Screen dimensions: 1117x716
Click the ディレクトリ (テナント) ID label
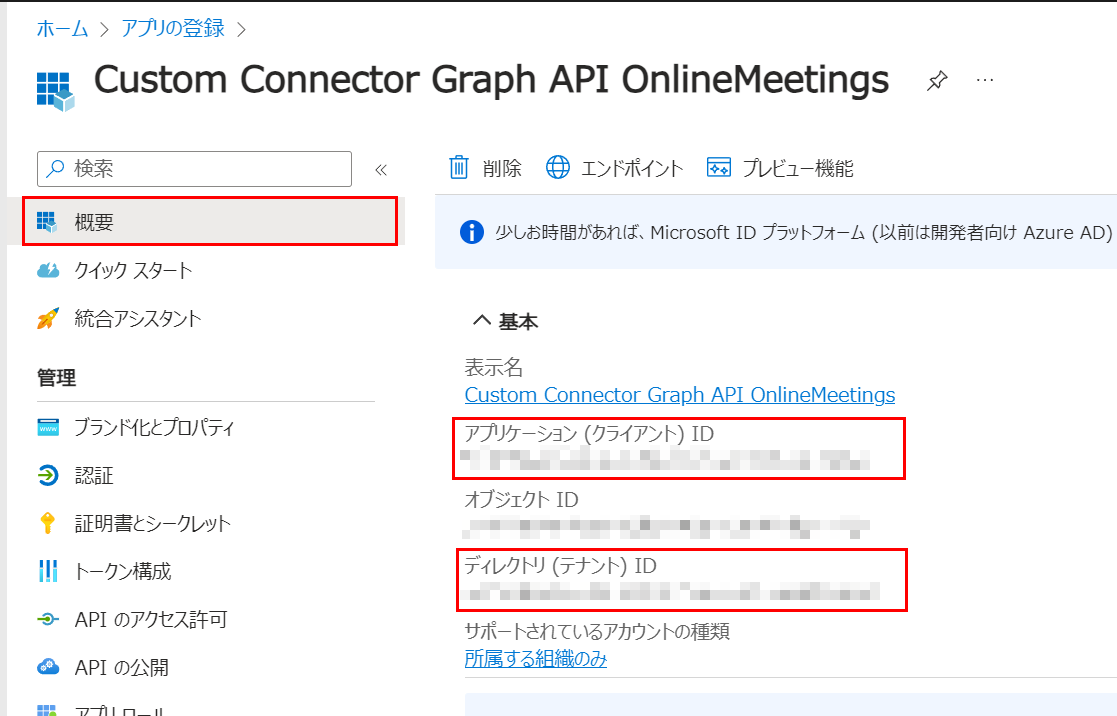(561, 566)
